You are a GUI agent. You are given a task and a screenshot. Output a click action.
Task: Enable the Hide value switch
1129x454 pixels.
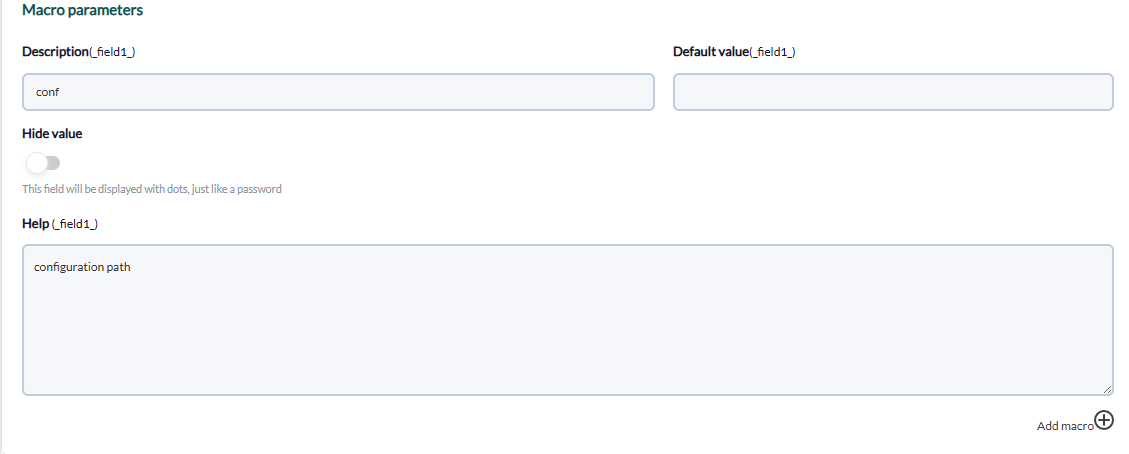[43, 163]
